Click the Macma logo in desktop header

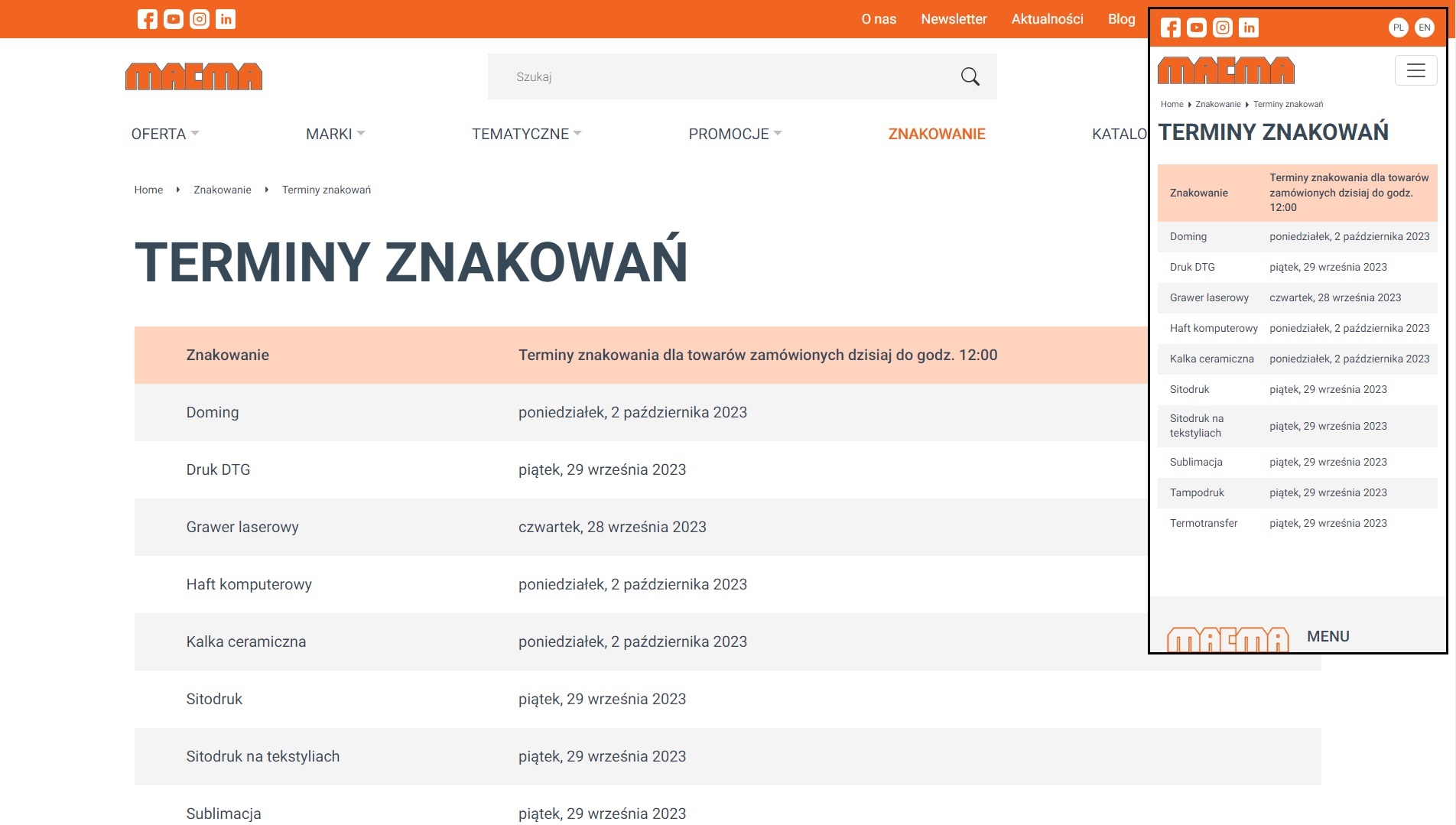(193, 76)
